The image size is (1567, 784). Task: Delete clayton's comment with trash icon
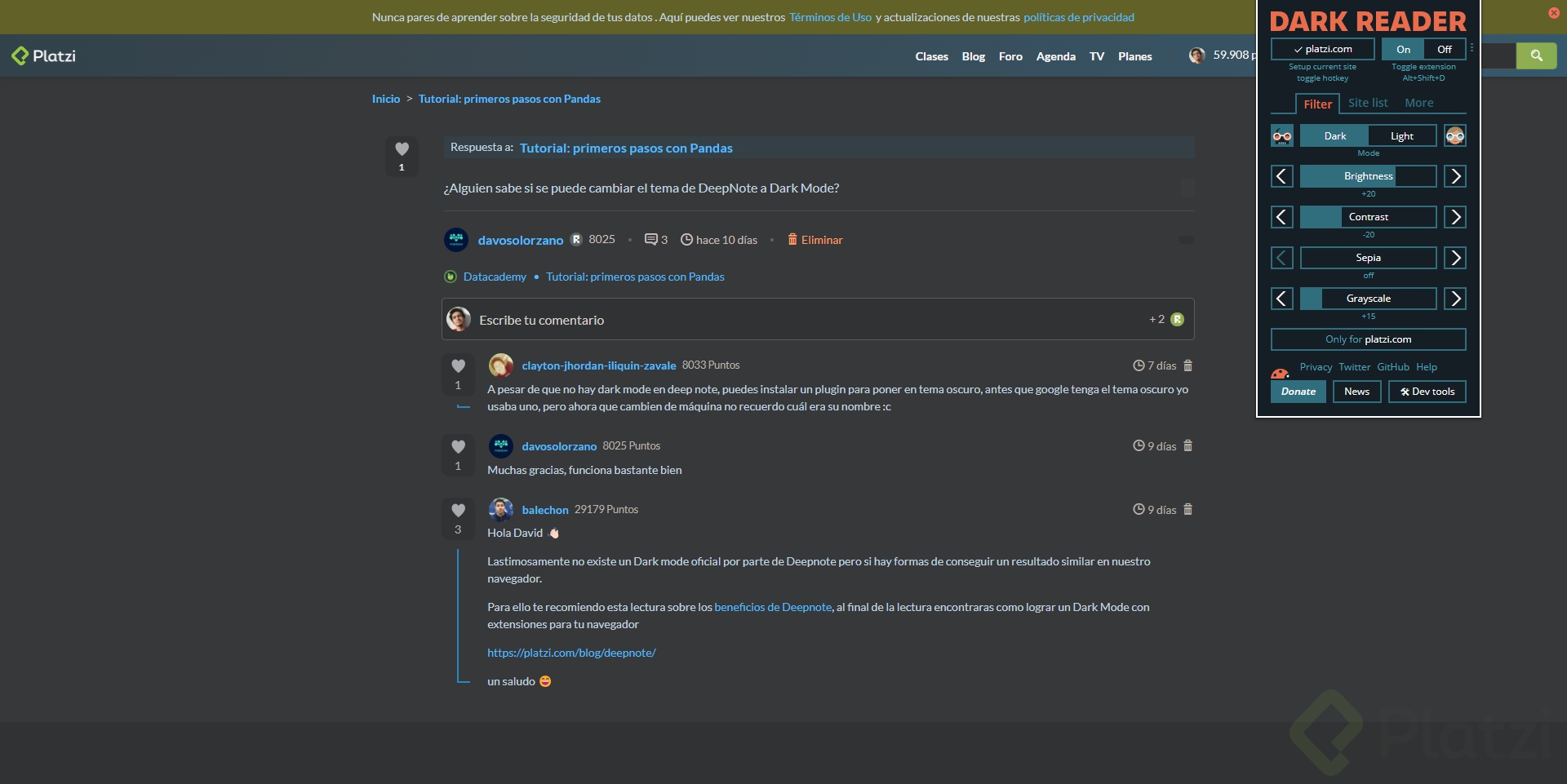click(1188, 365)
